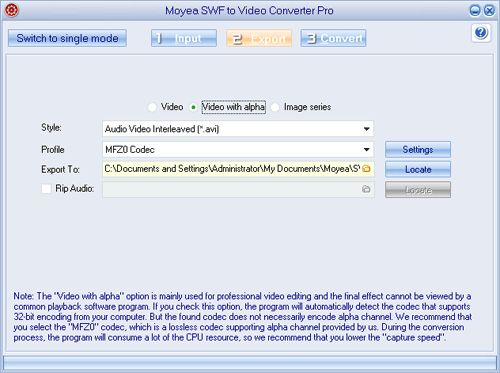This screenshot has height=373, width=500.
Task: Click the Export To: label
Action: (x=60, y=169)
